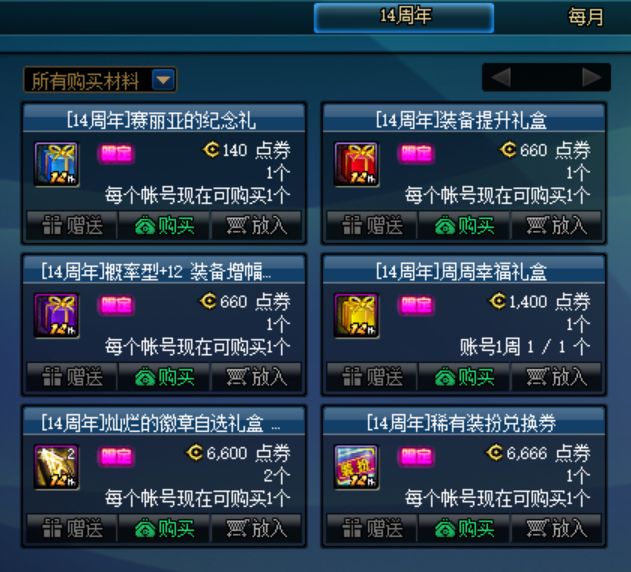Select the red gift box icon for 装备提升礼盒
The image size is (631, 572).
357,164
